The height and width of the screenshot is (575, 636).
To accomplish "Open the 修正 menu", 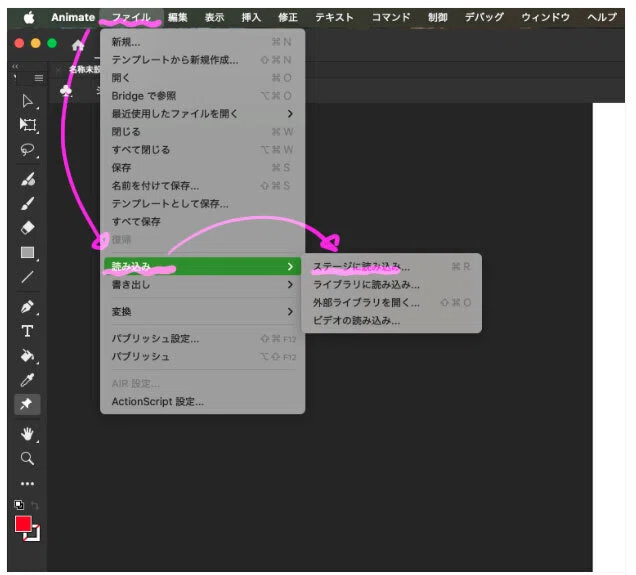I will (288, 17).
